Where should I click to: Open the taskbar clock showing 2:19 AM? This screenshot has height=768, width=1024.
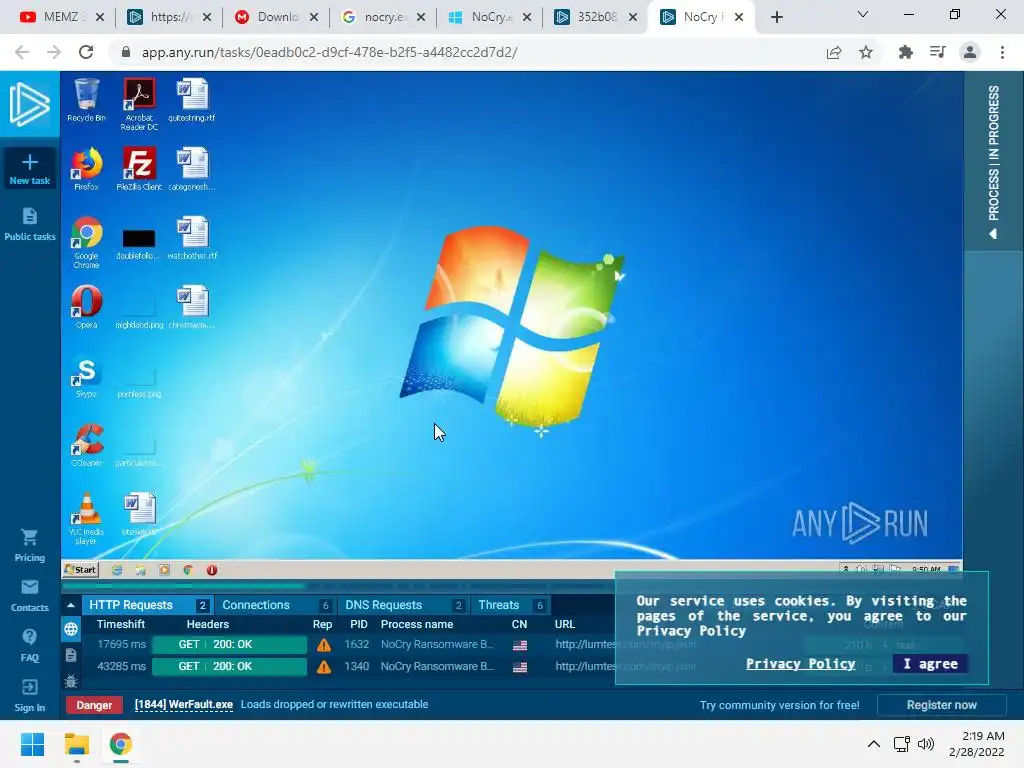(x=977, y=744)
